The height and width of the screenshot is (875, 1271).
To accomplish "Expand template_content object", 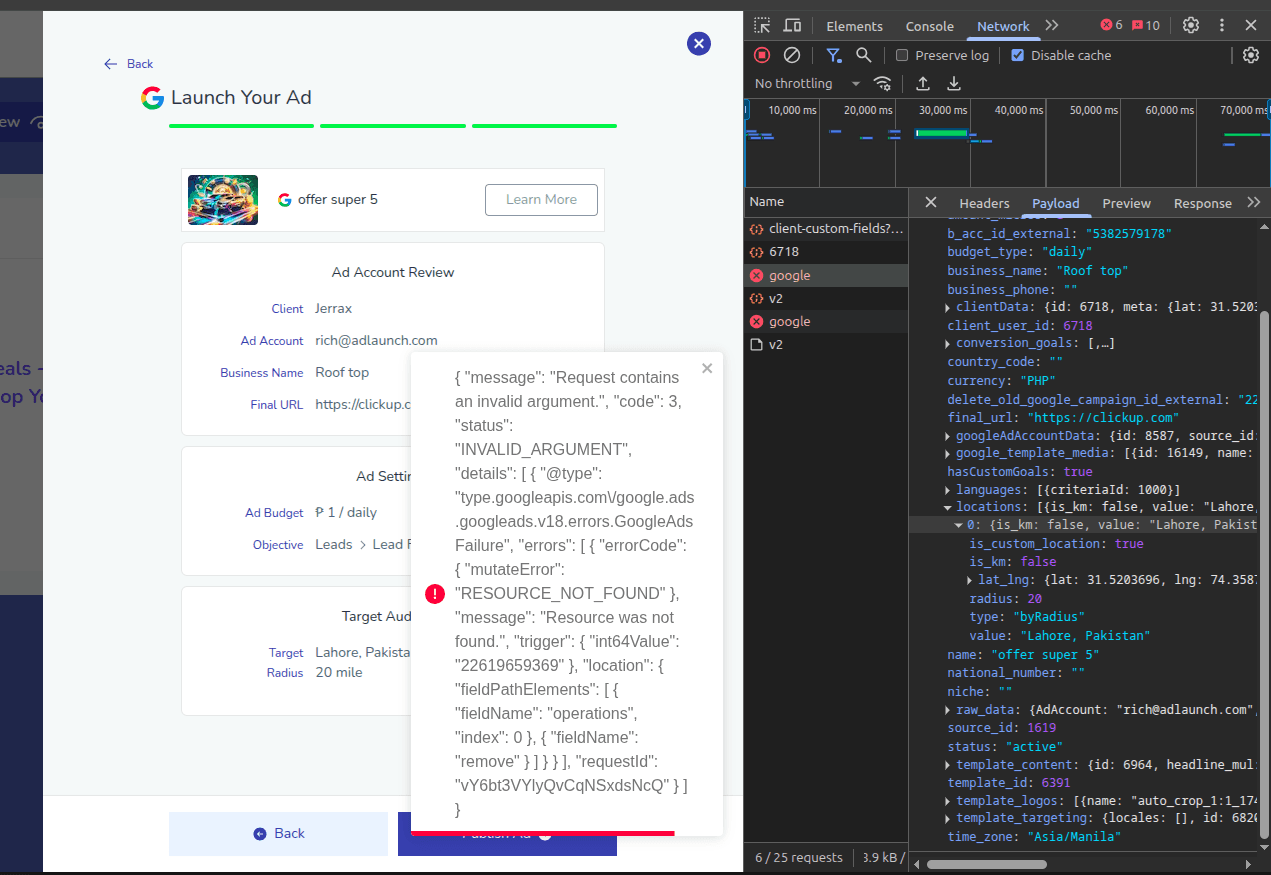I will [948, 765].
